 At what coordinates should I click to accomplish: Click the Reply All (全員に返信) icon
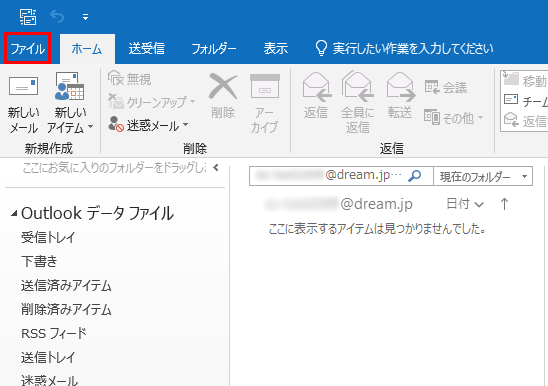[358, 86]
